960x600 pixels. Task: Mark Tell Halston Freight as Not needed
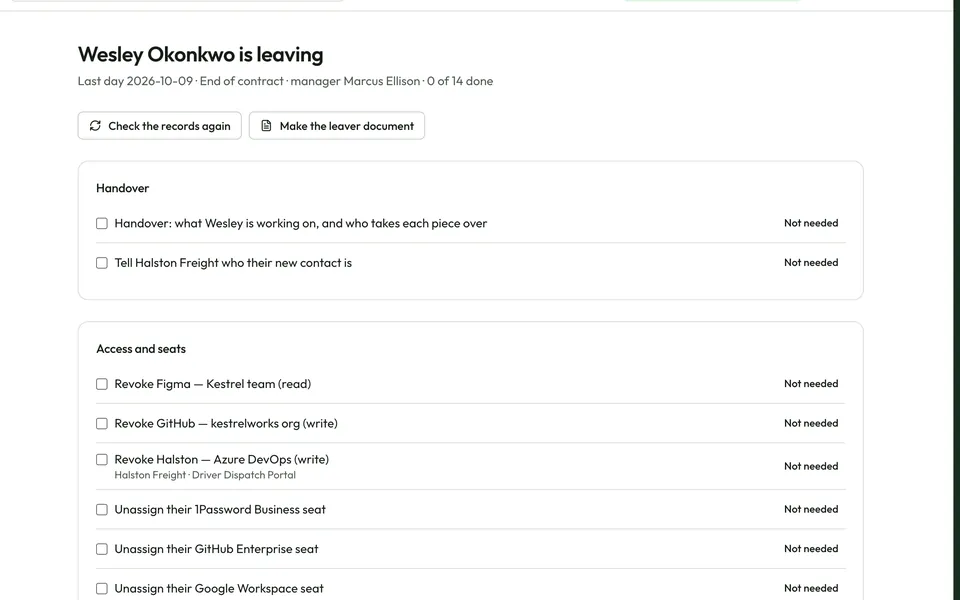tap(811, 262)
